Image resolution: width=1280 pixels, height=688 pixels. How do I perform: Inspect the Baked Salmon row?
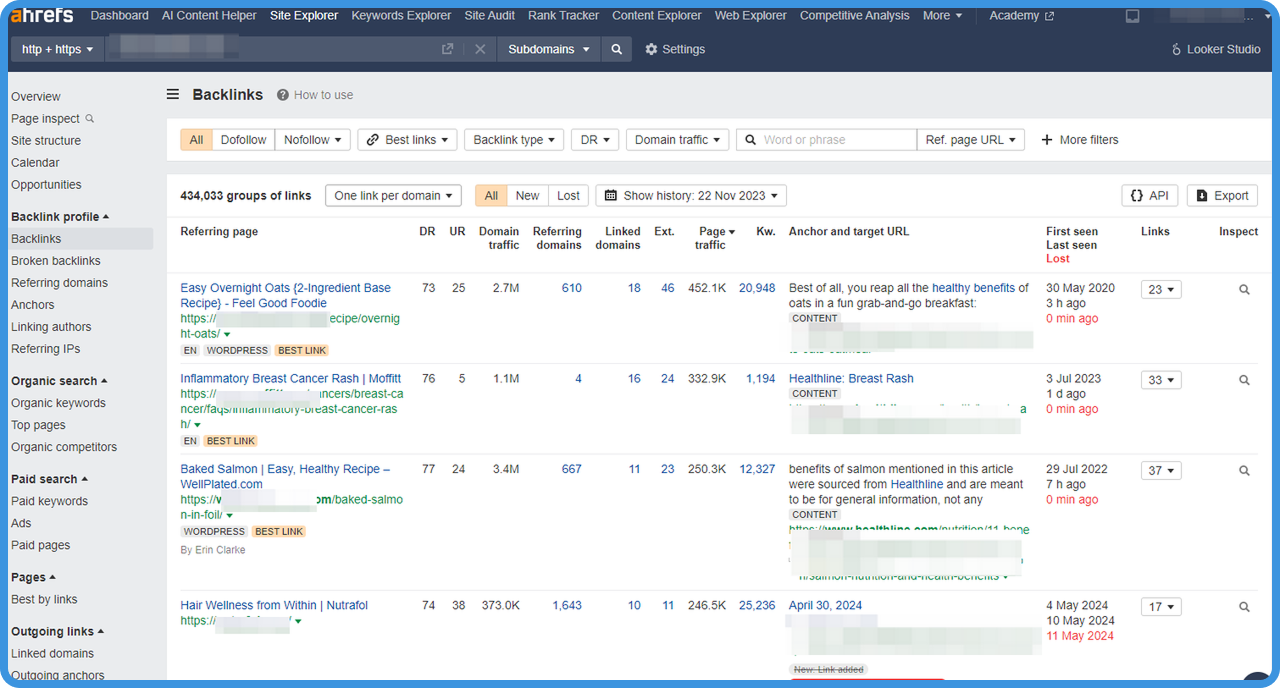(1244, 470)
